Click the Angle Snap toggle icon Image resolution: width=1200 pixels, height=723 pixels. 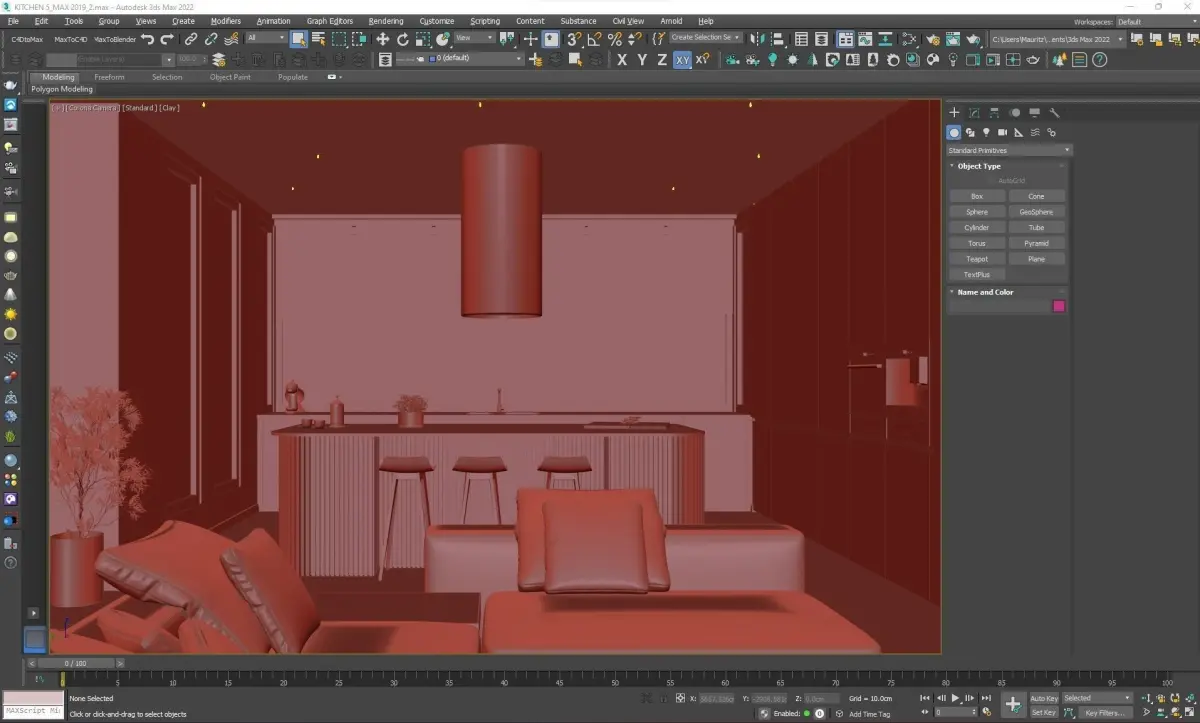[594, 39]
